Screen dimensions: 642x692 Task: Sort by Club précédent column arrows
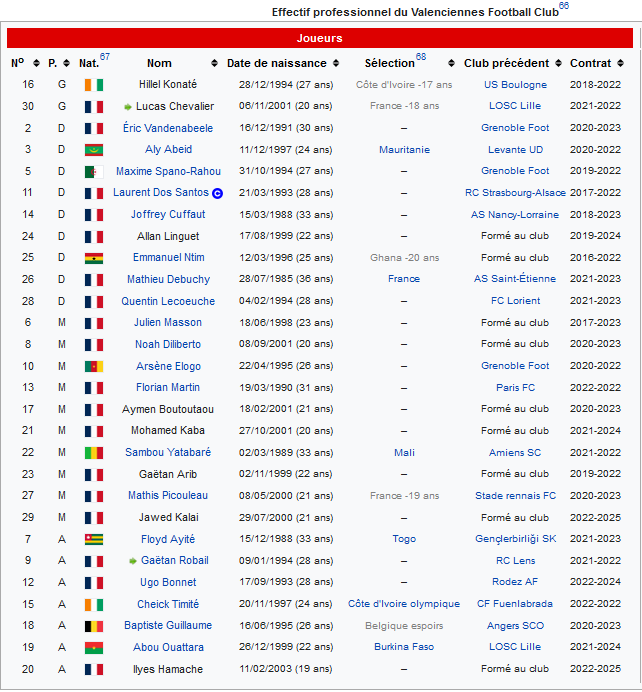(558, 64)
